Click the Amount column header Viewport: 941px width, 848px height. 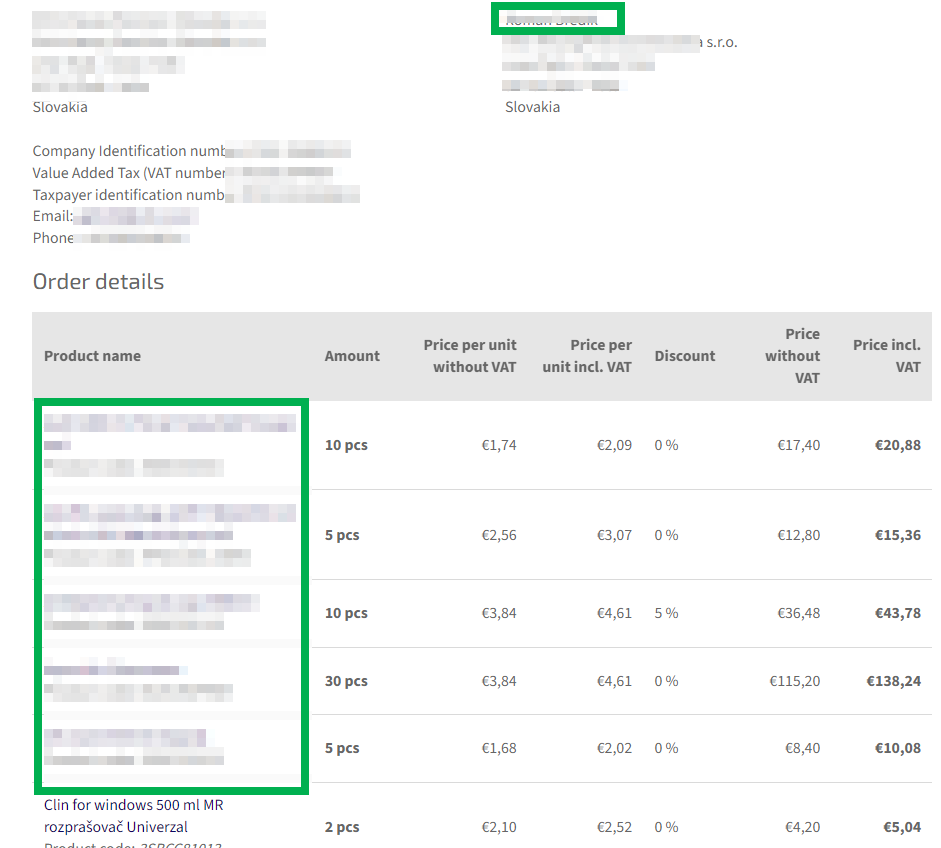click(352, 356)
